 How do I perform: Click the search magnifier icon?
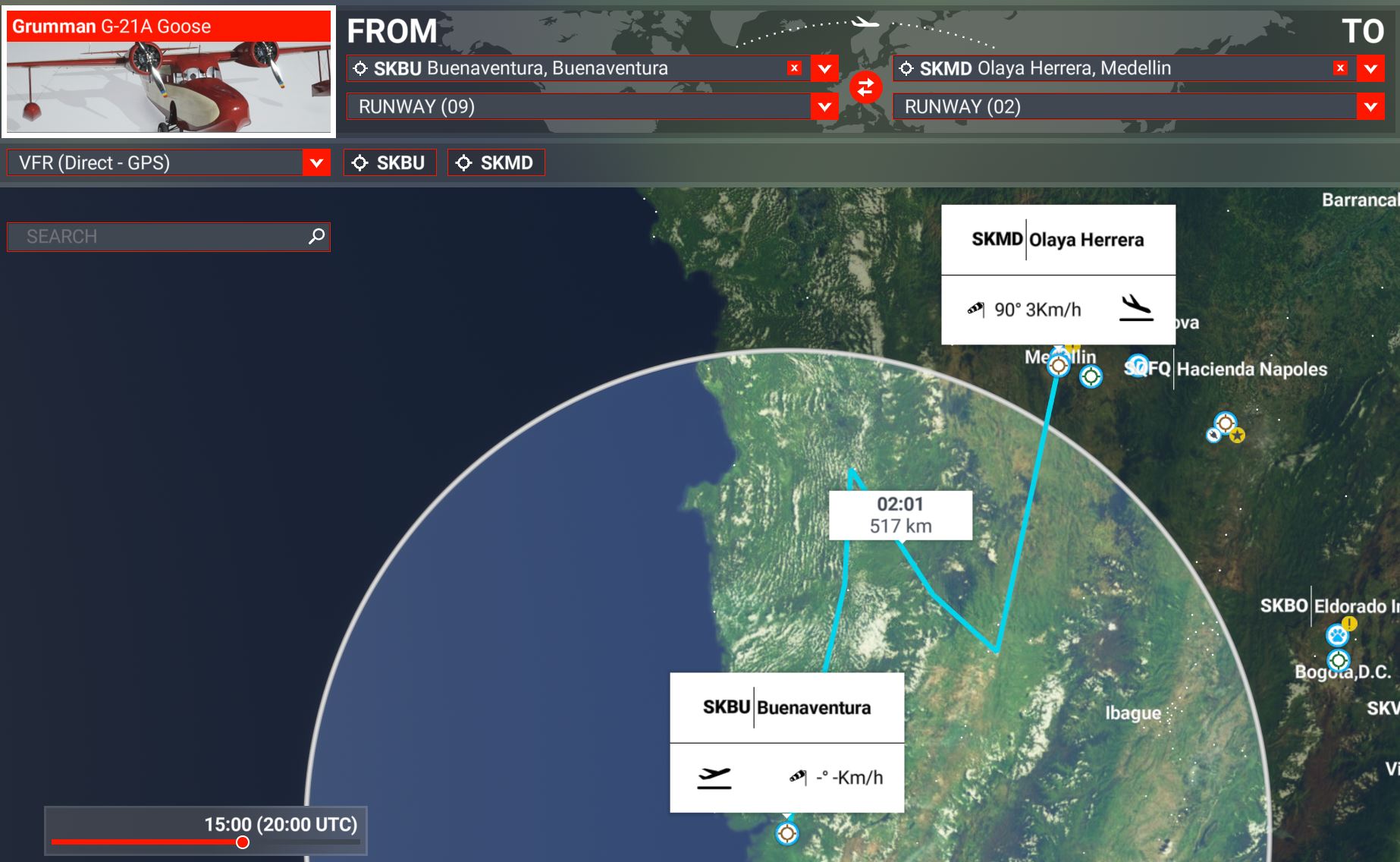(316, 236)
